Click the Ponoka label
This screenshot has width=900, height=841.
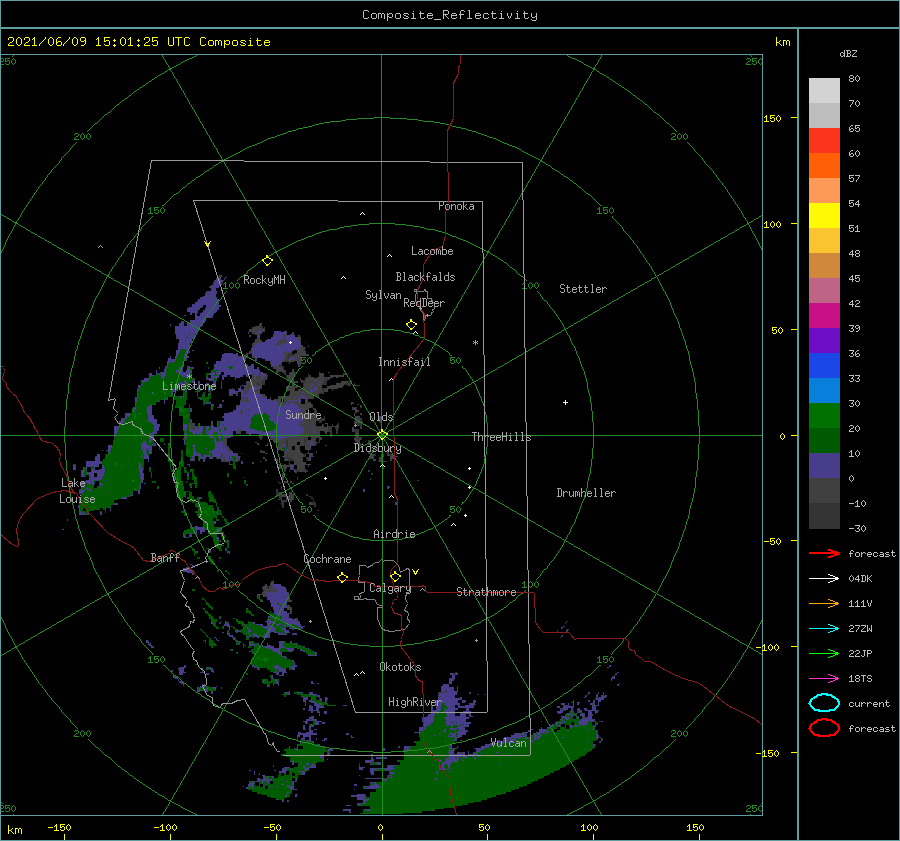[x=456, y=206]
